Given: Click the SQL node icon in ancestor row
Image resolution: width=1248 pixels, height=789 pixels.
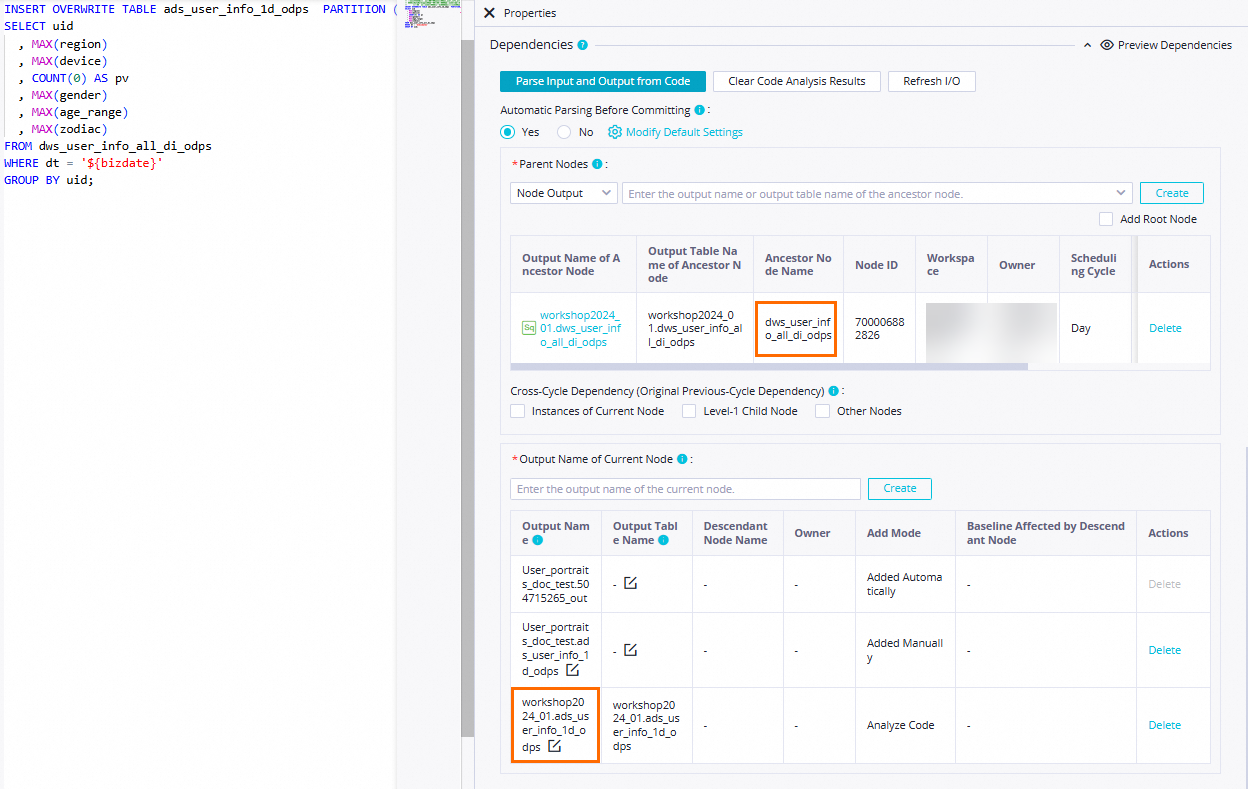Looking at the screenshot, I should click(529, 327).
